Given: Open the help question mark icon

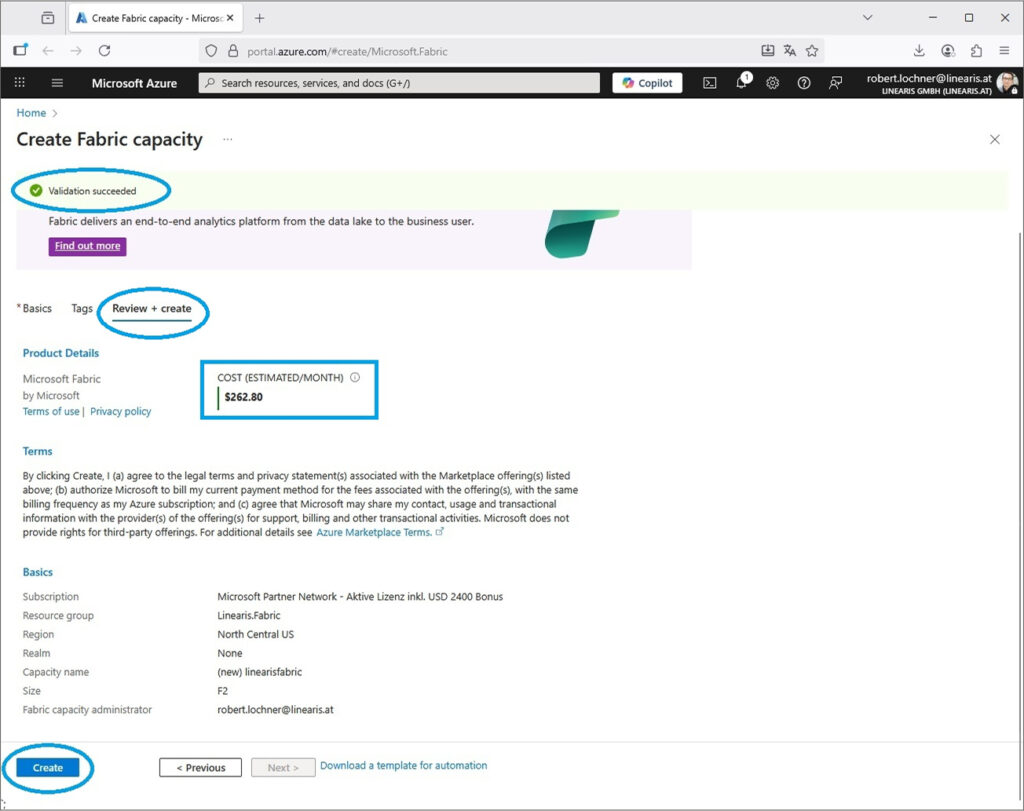Looking at the screenshot, I should [x=804, y=83].
